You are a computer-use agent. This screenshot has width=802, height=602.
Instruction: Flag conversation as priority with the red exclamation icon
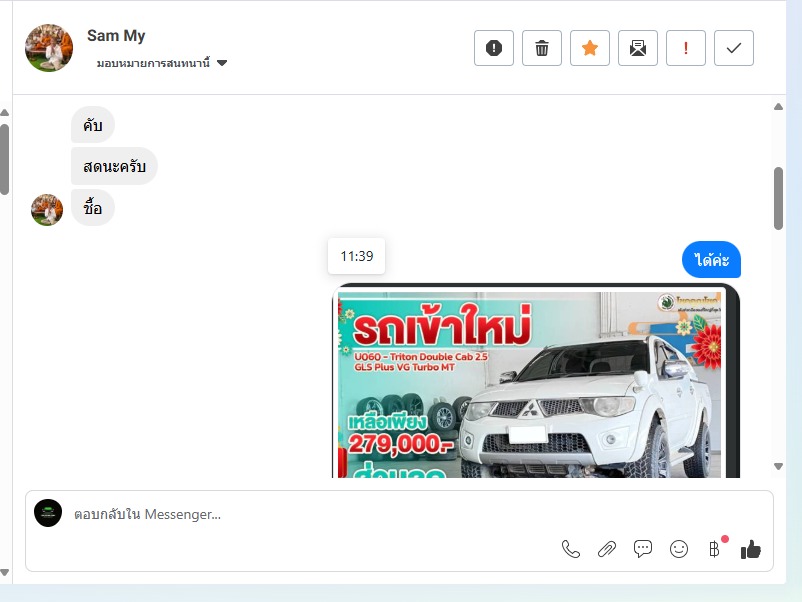pos(686,48)
